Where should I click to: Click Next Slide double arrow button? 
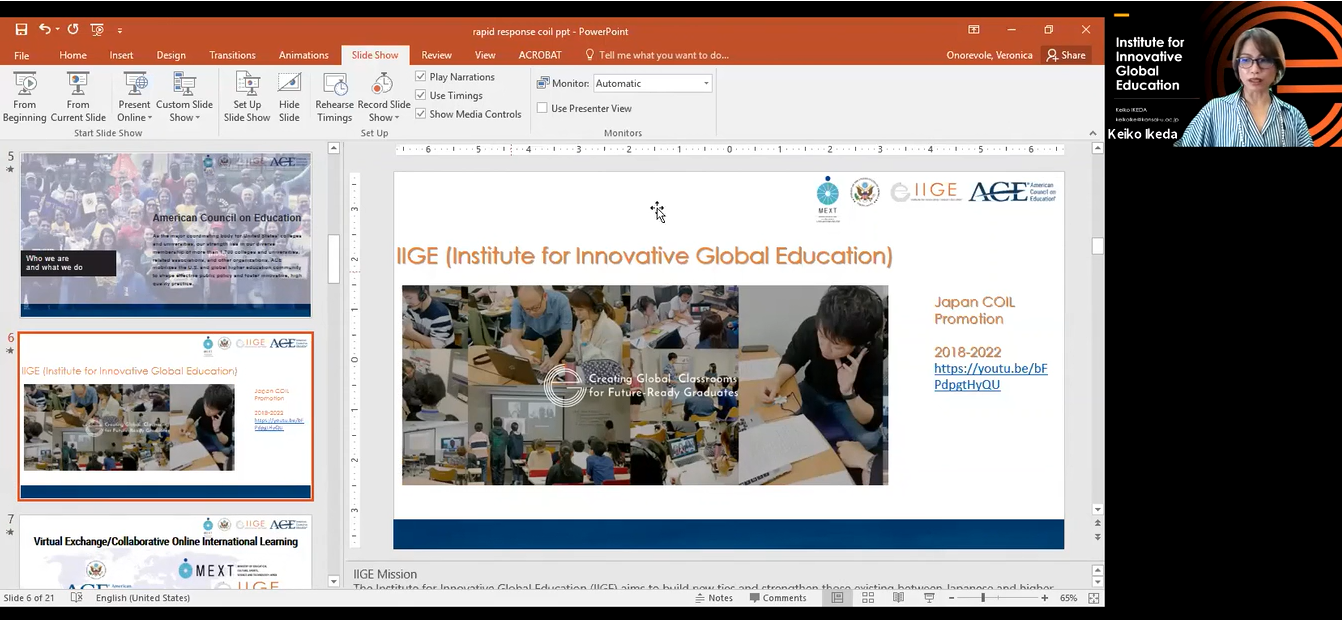(x=1097, y=537)
